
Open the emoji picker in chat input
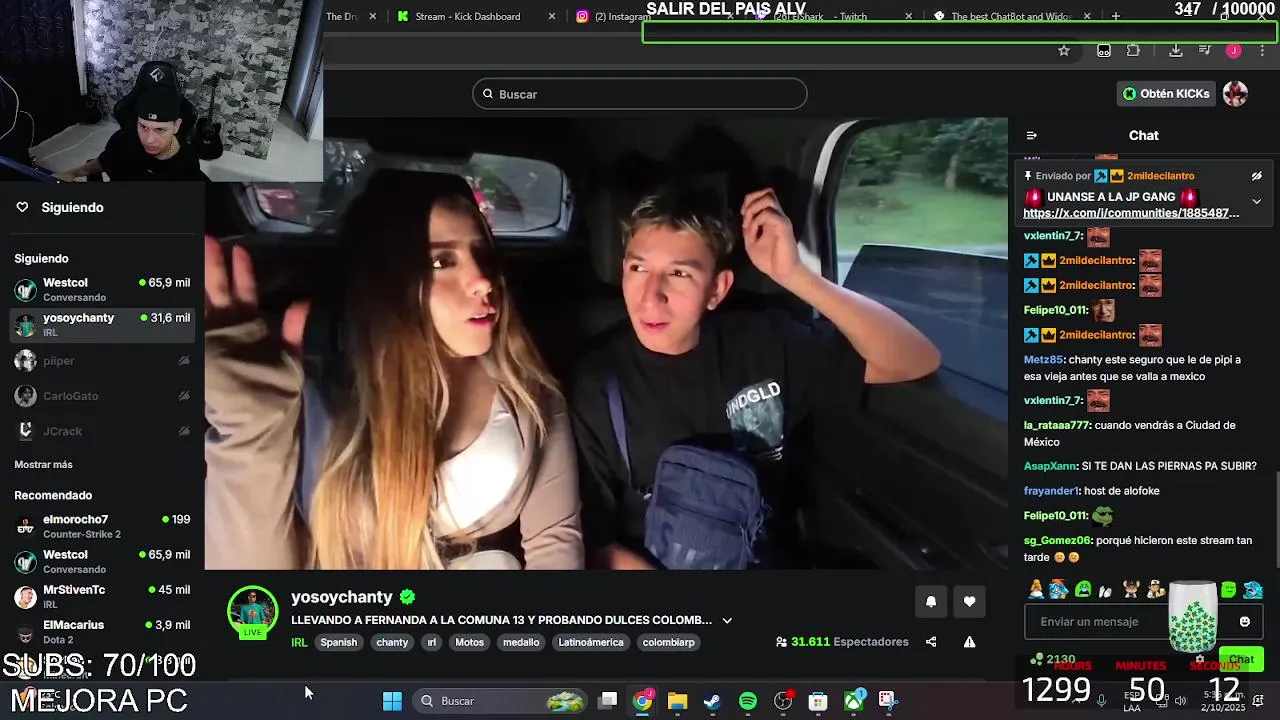(1245, 622)
